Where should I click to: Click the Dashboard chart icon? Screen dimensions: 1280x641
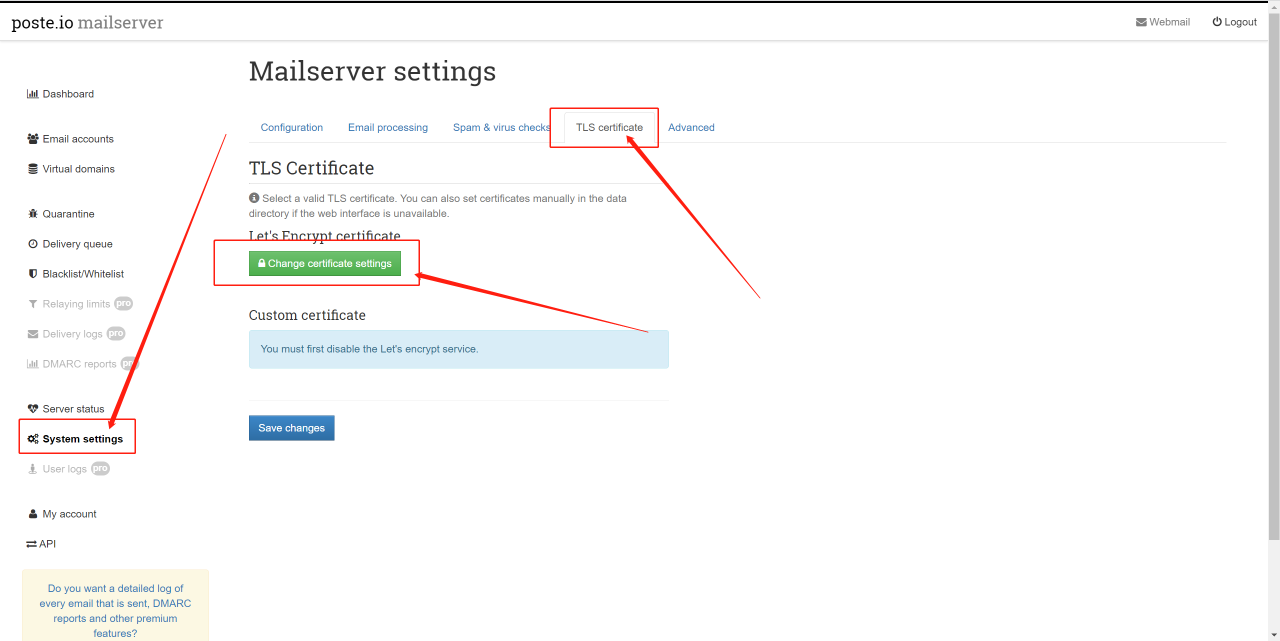click(32, 94)
